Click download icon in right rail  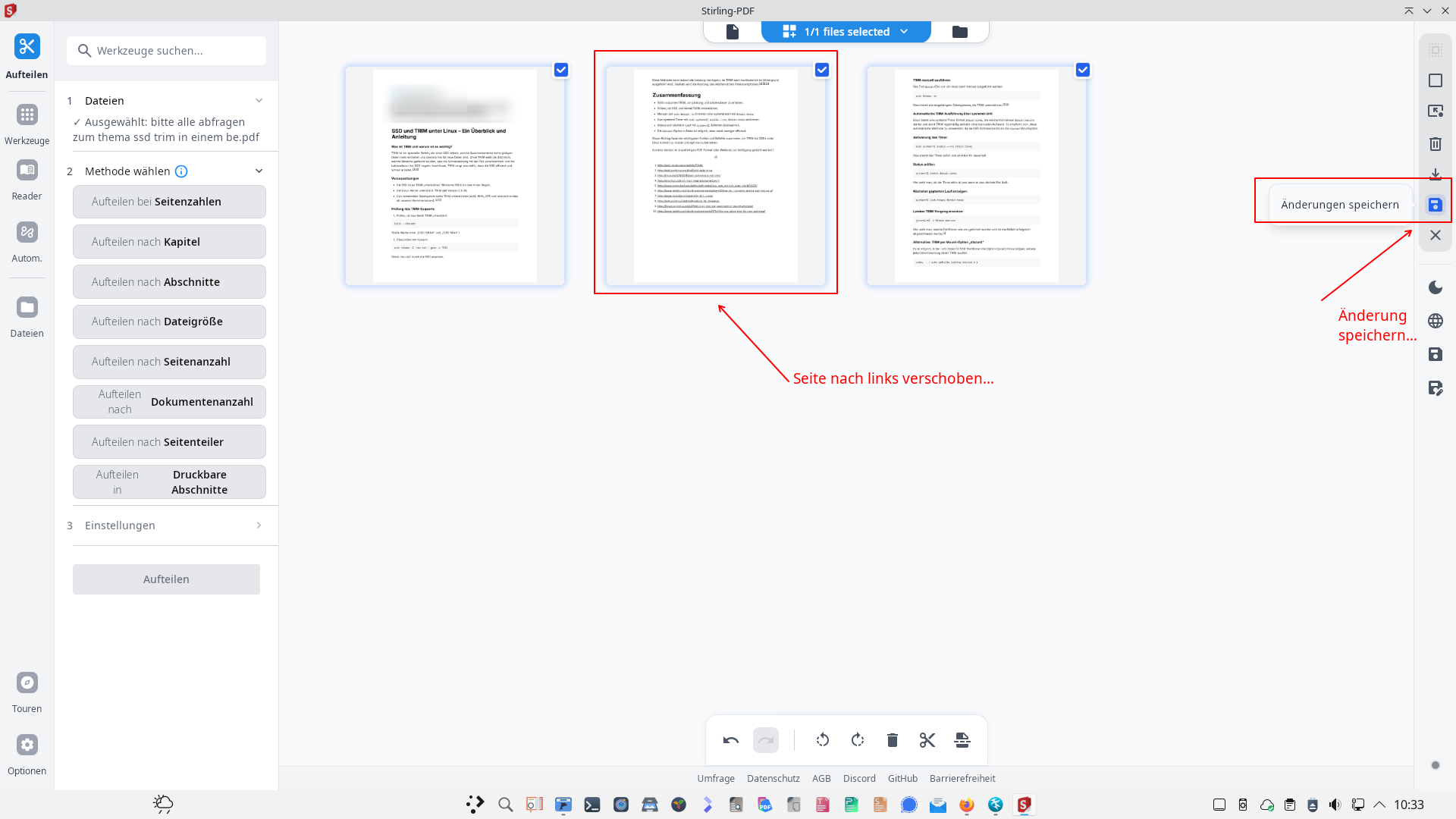click(x=1435, y=174)
